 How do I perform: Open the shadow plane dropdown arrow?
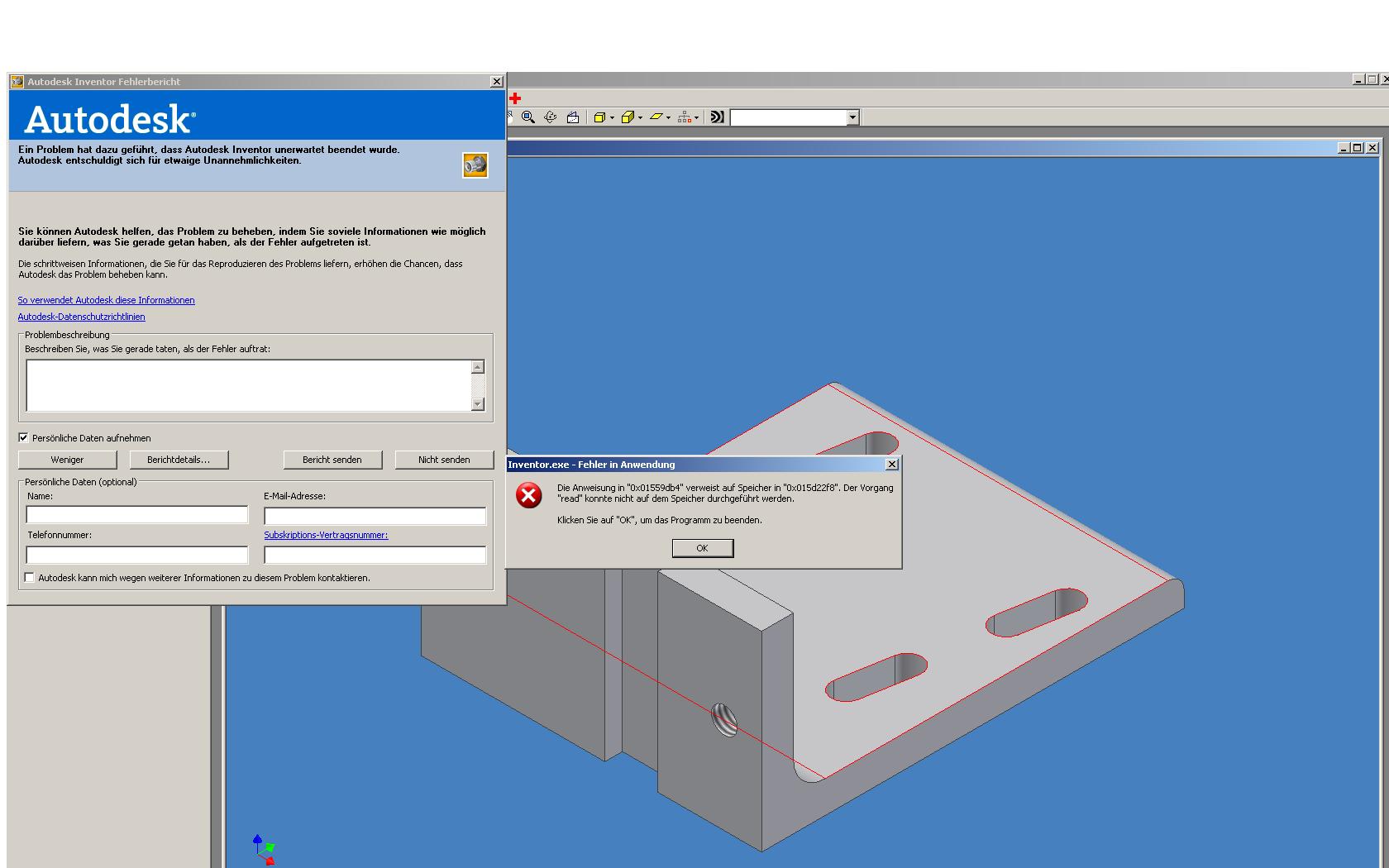tap(668, 117)
